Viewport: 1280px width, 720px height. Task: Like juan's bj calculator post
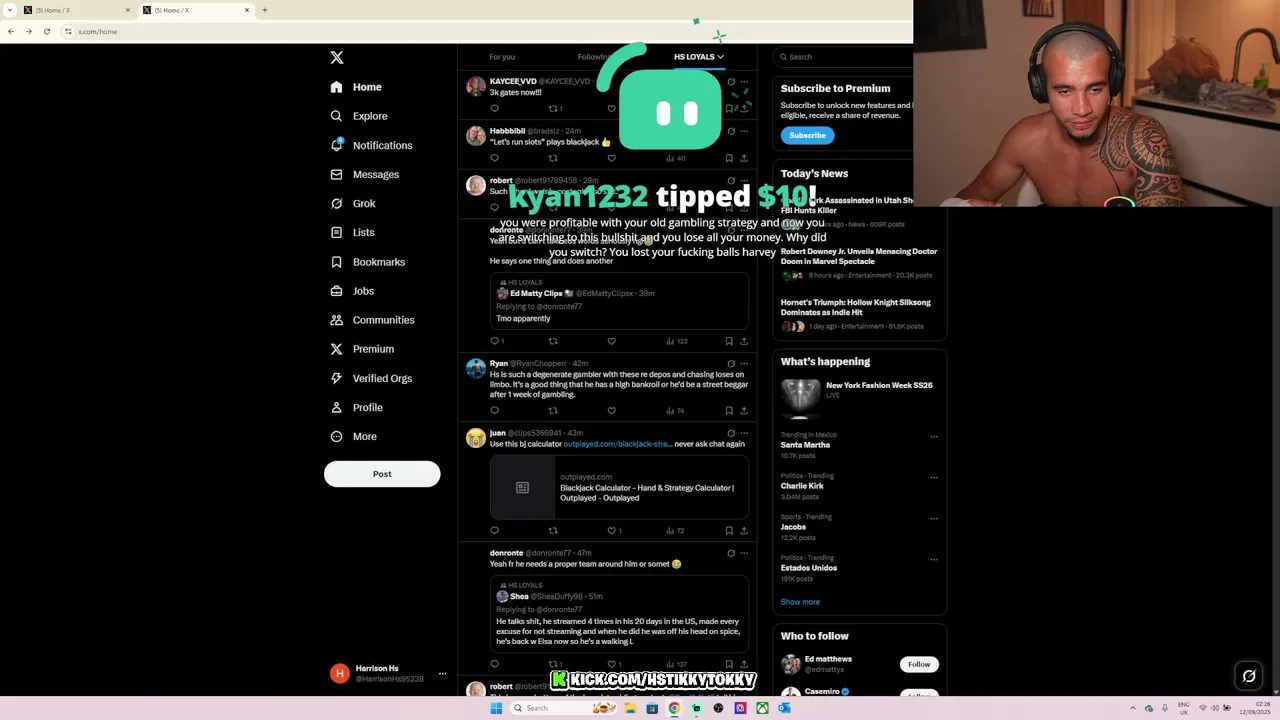(613, 530)
